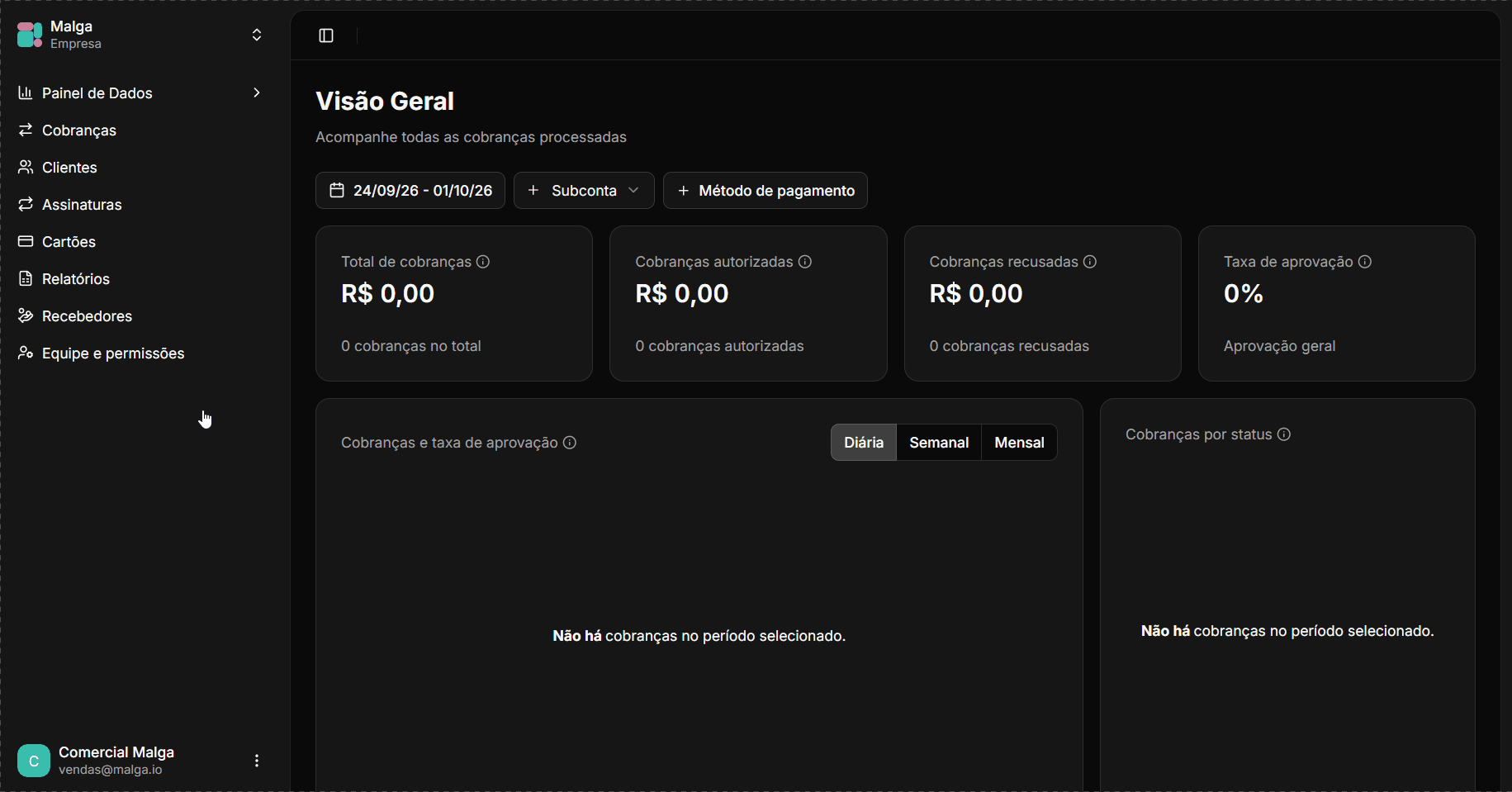This screenshot has width=1512, height=792.
Task: Click the Clientes people icon
Action: [26, 167]
